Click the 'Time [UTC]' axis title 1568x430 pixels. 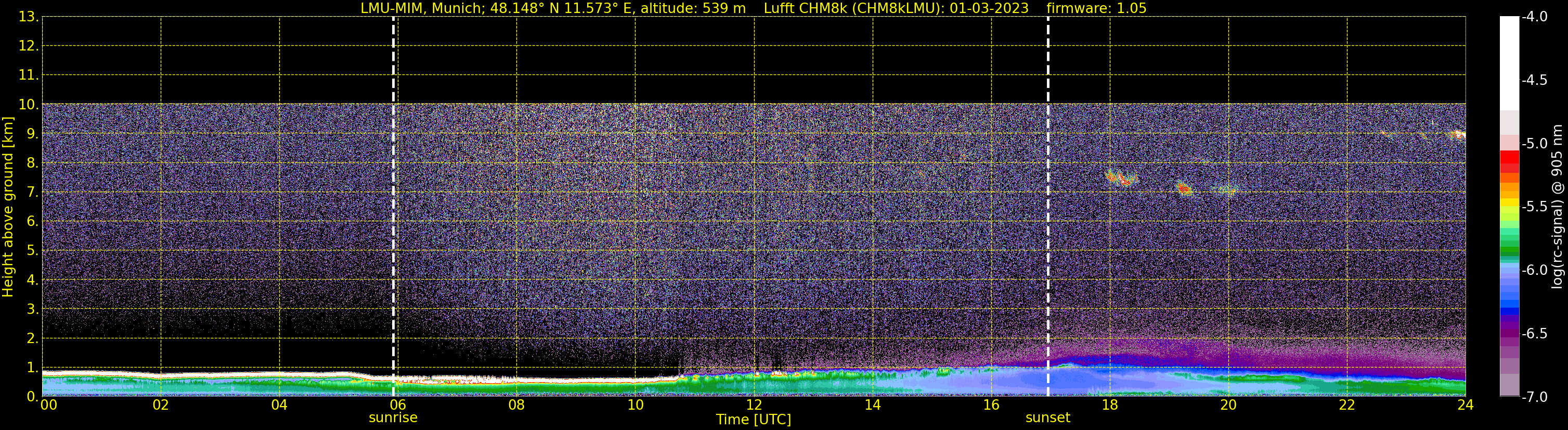(x=754, y=420)
